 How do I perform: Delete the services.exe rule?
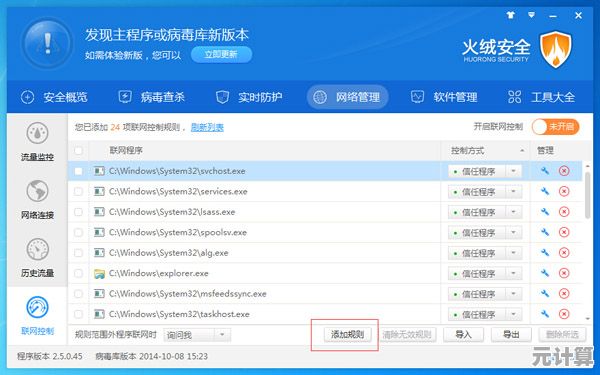click(564, 191)
